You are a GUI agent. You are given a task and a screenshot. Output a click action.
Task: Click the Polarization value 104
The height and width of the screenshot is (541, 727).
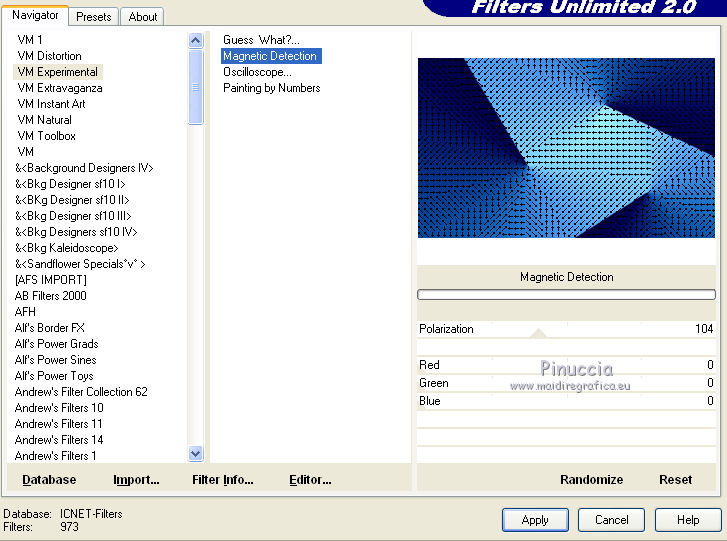point(704,329)
